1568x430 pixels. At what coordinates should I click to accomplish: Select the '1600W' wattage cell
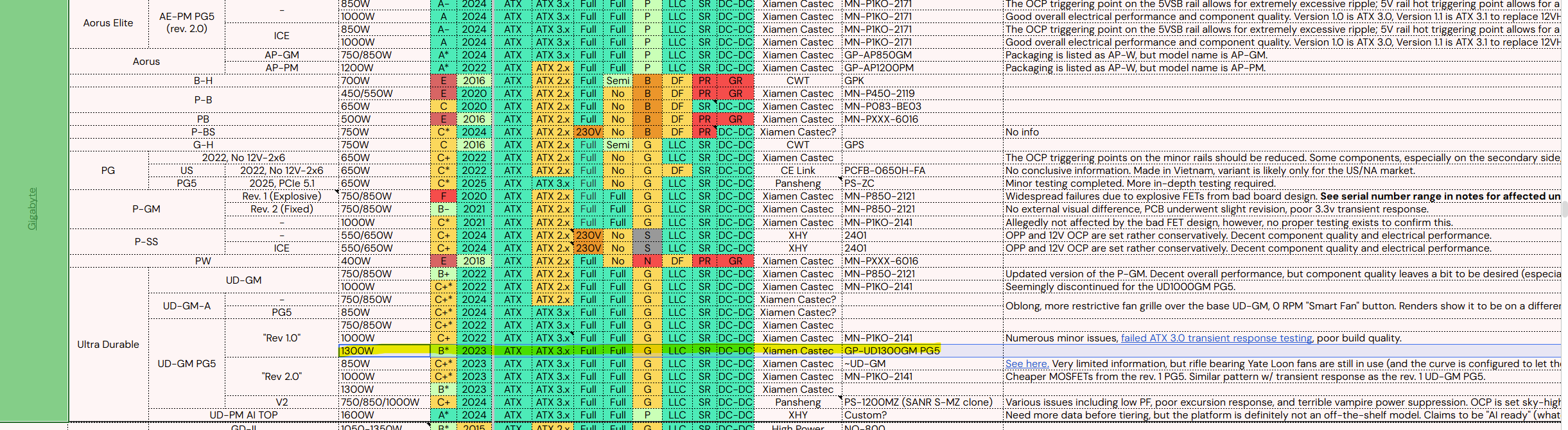(384, 415)
